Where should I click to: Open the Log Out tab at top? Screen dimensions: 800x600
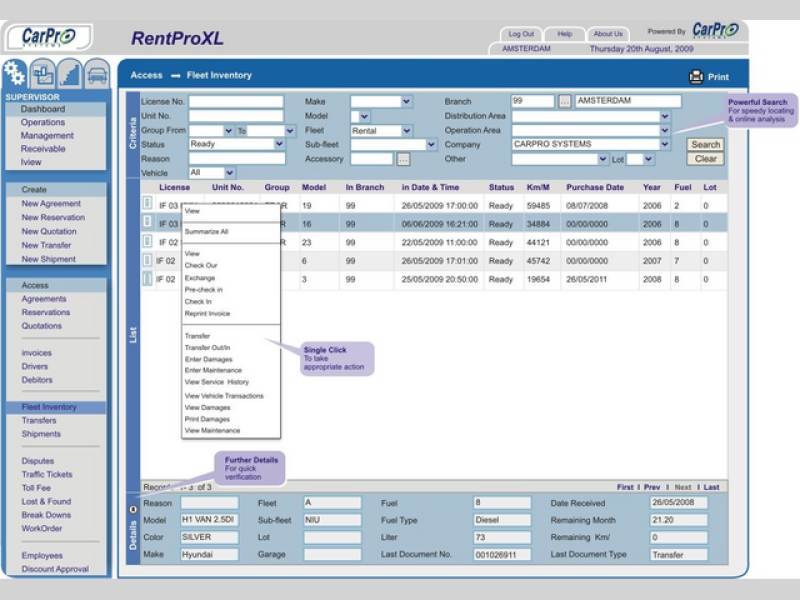pos(521,34)
